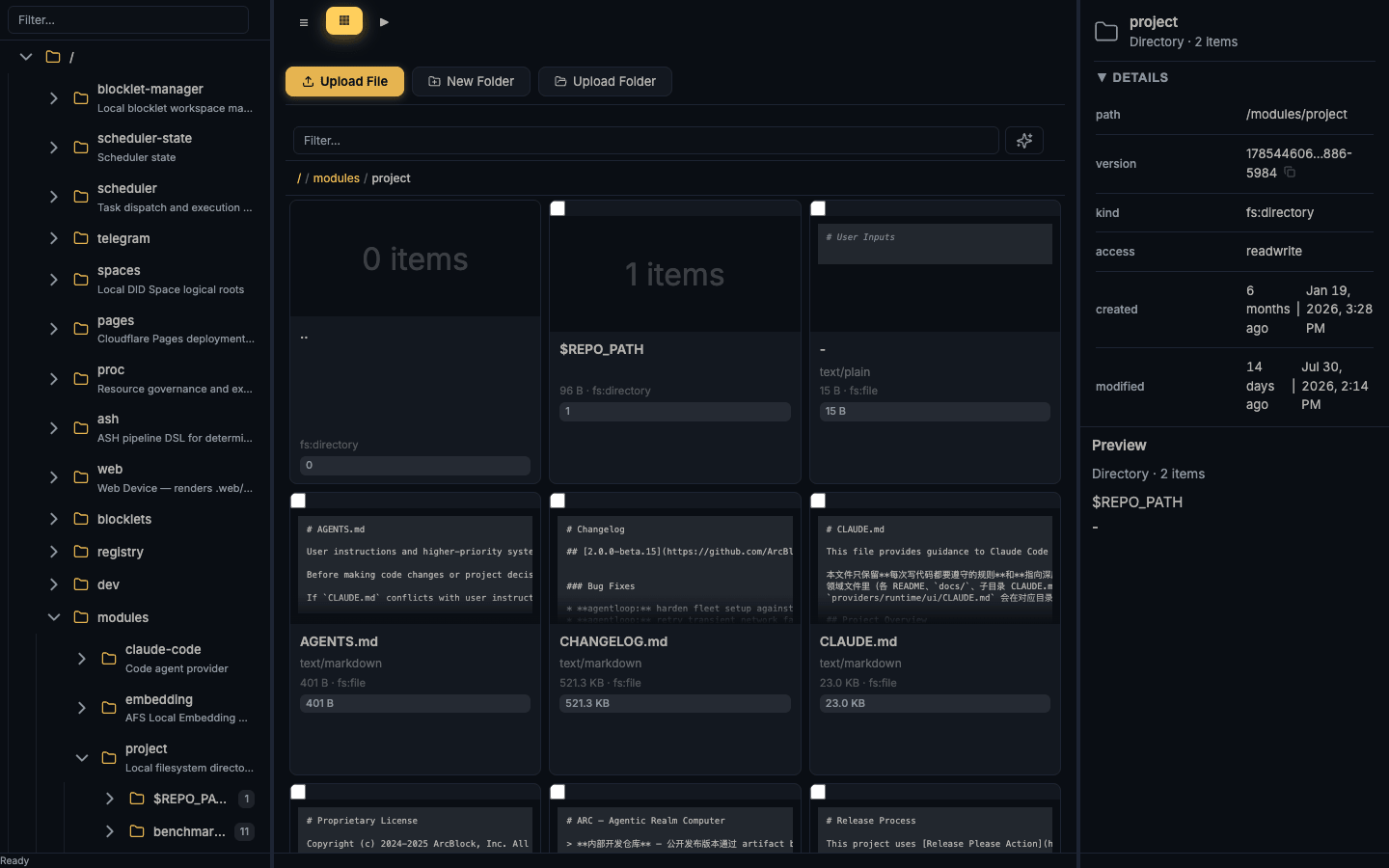Click the AI sparkle filter button
Image resolution: width=1389 pixels, height=868 pixels.
point(1024,140)
